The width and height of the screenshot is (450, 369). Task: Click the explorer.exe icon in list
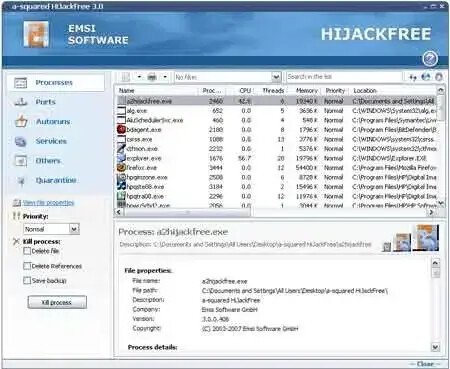tap(121, 158)
